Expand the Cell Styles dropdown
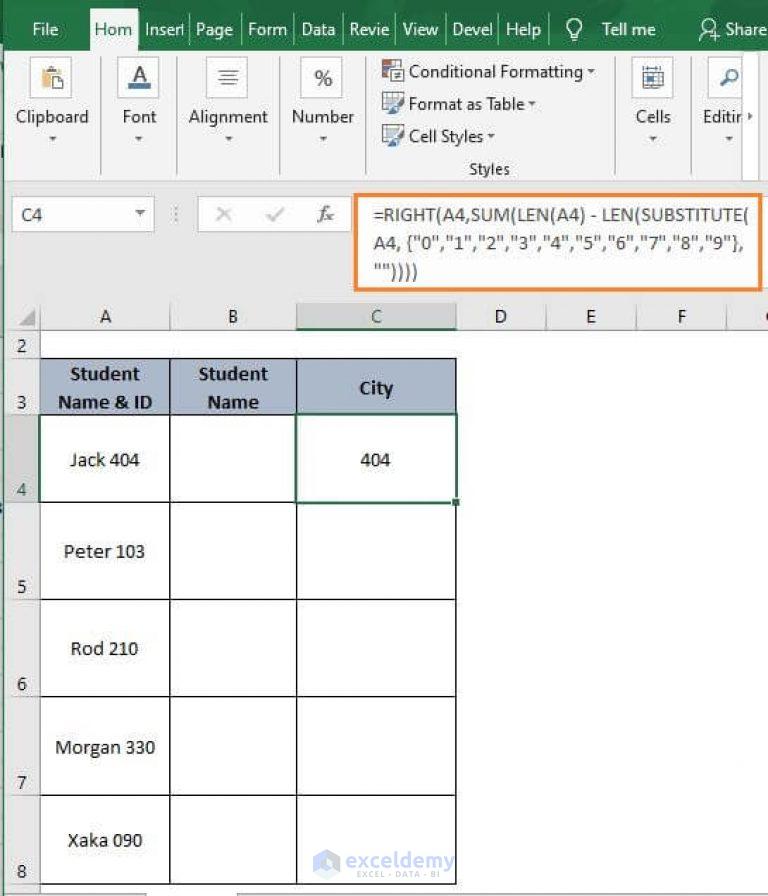 pos(491,136)
